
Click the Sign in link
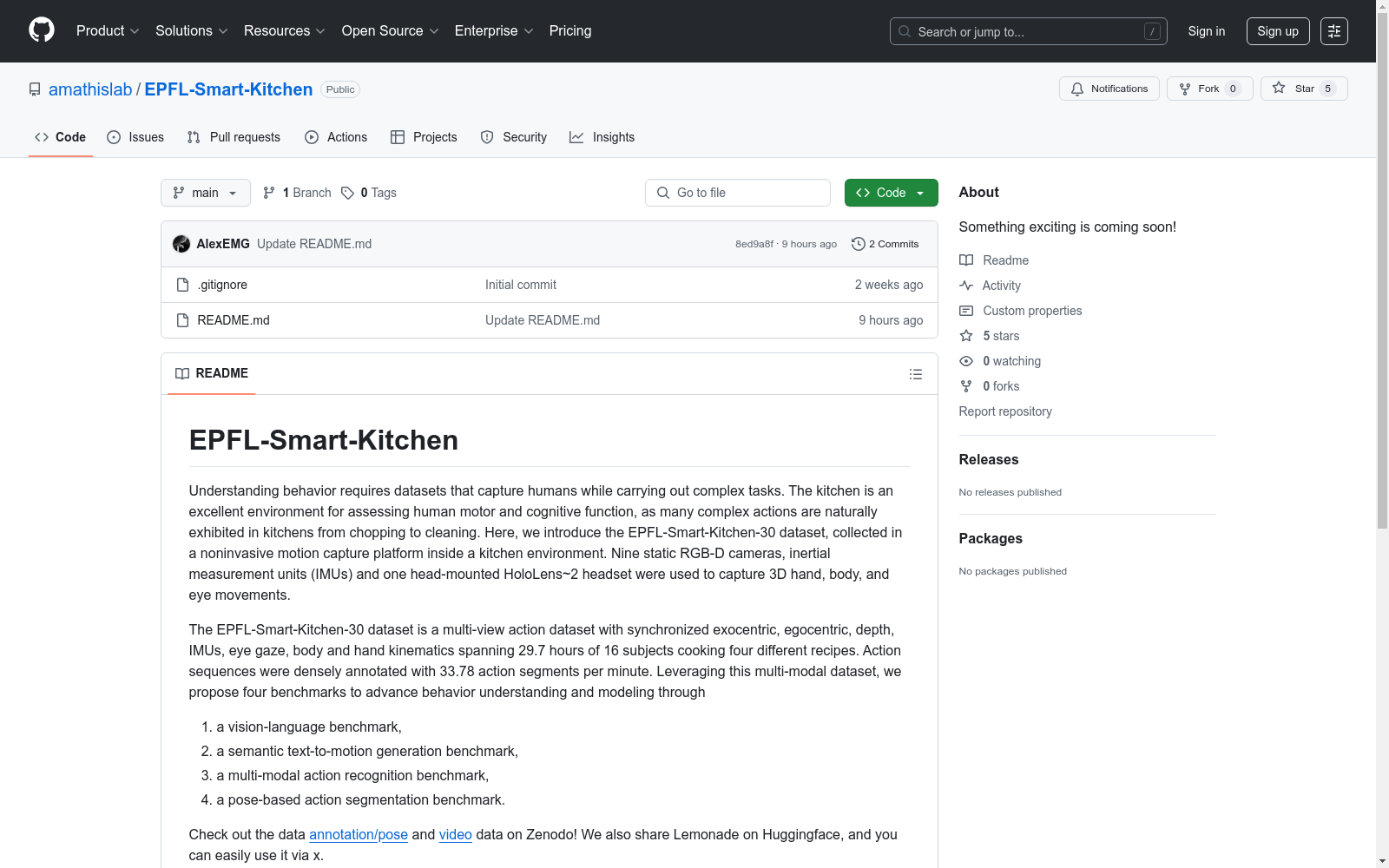(x=1207, y=31)
